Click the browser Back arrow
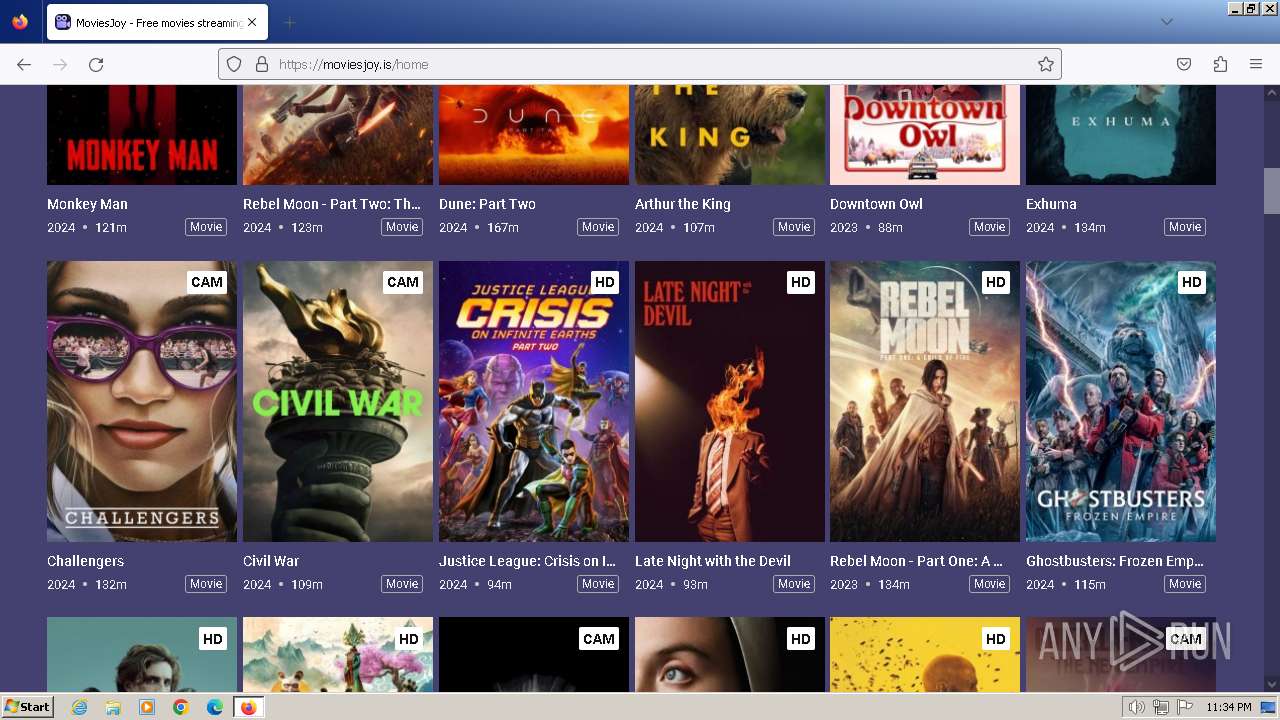The image size is (1280, 720). click(24, 64)
